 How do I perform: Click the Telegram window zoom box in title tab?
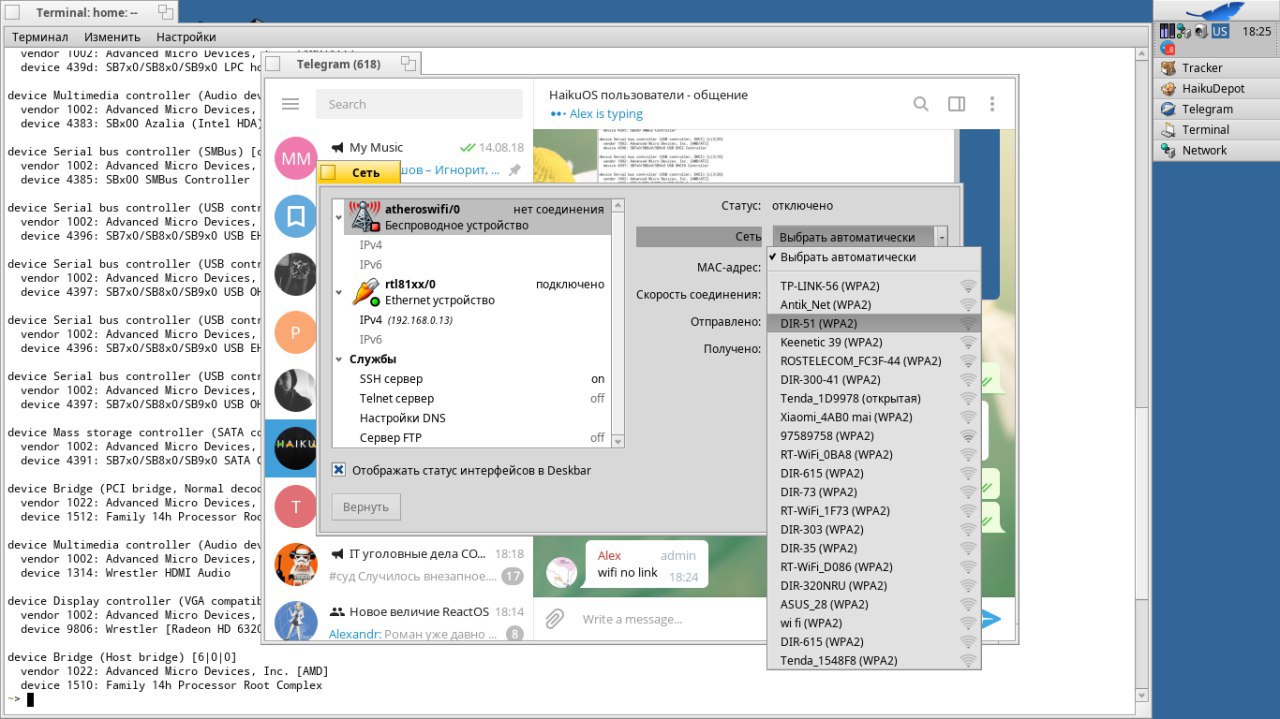(408, 64)
